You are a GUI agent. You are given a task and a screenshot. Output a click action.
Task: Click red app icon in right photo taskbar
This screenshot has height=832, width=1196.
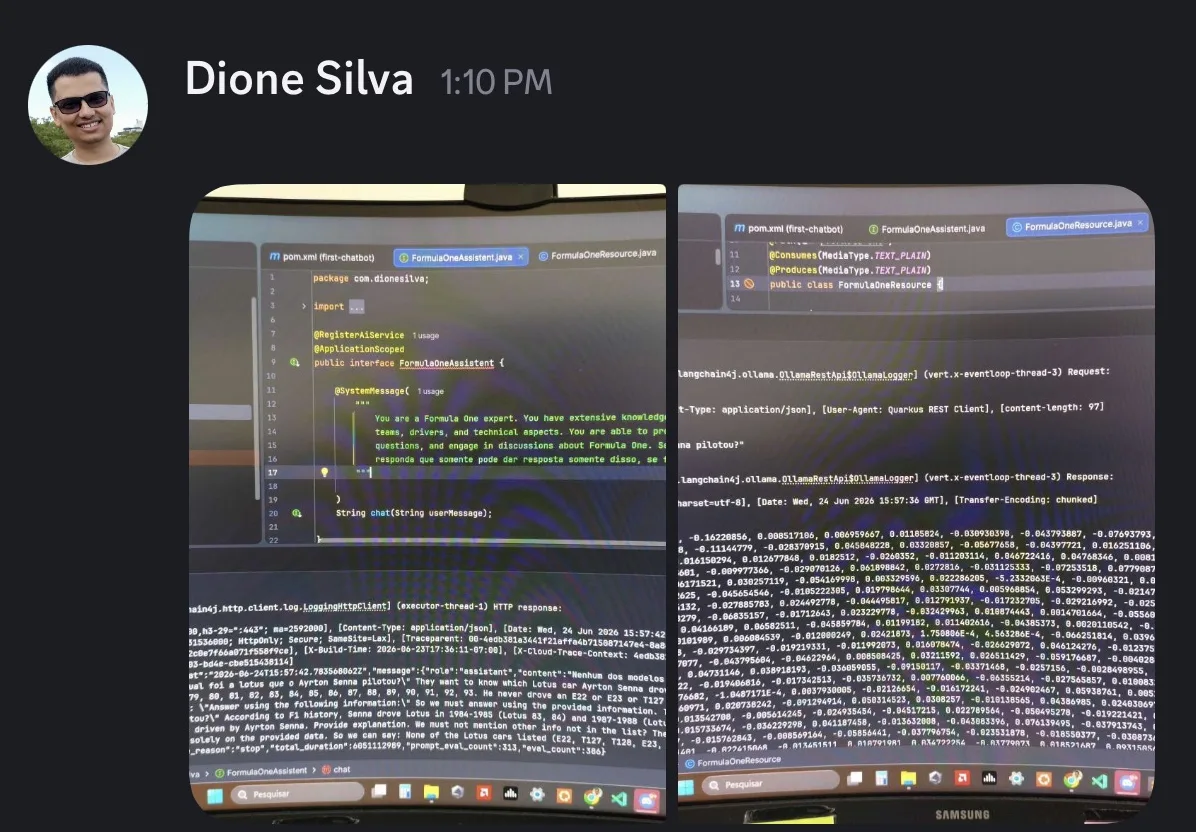tap(963, 778)
